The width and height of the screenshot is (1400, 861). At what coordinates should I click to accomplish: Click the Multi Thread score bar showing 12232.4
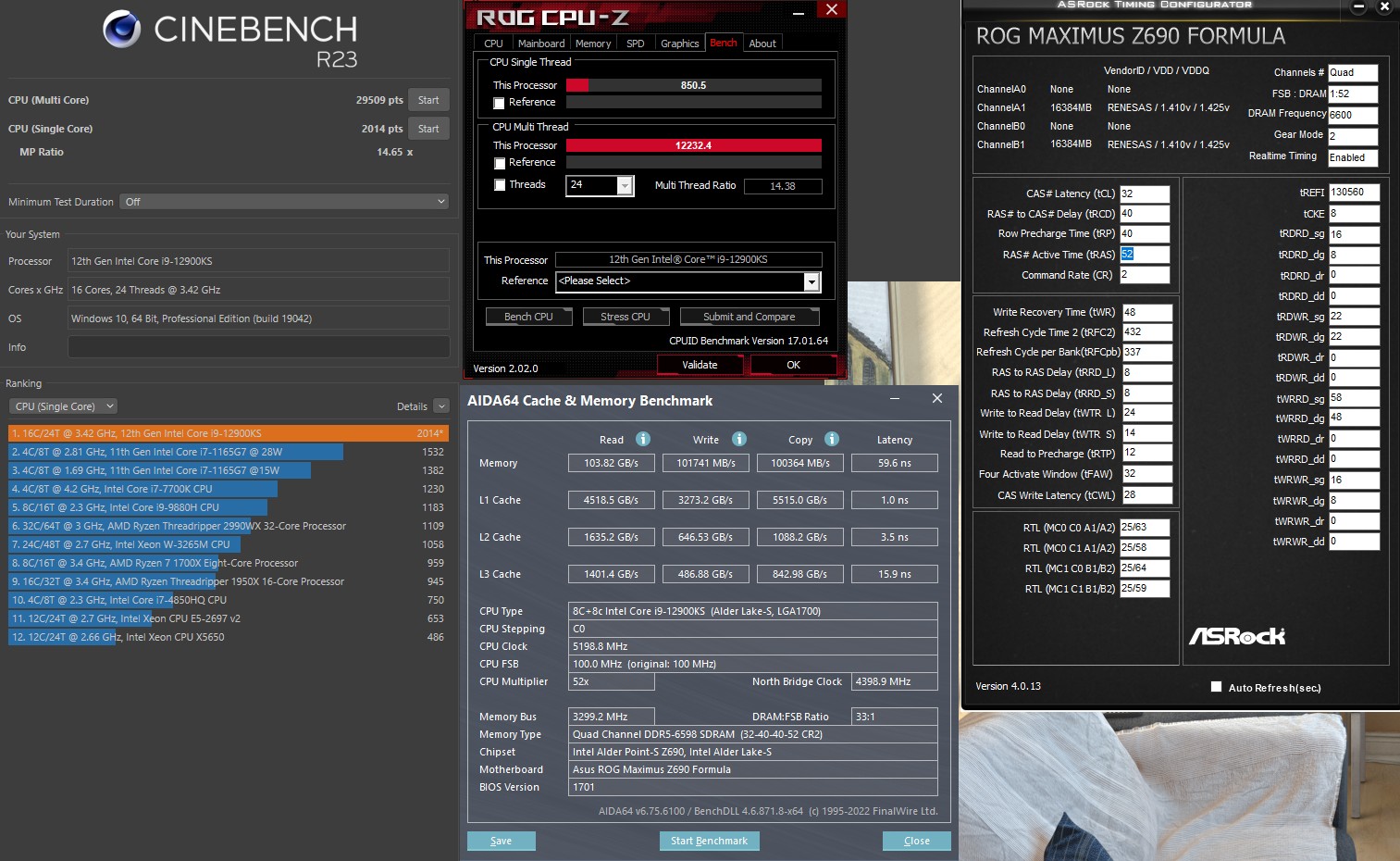[x=694, y=145]
